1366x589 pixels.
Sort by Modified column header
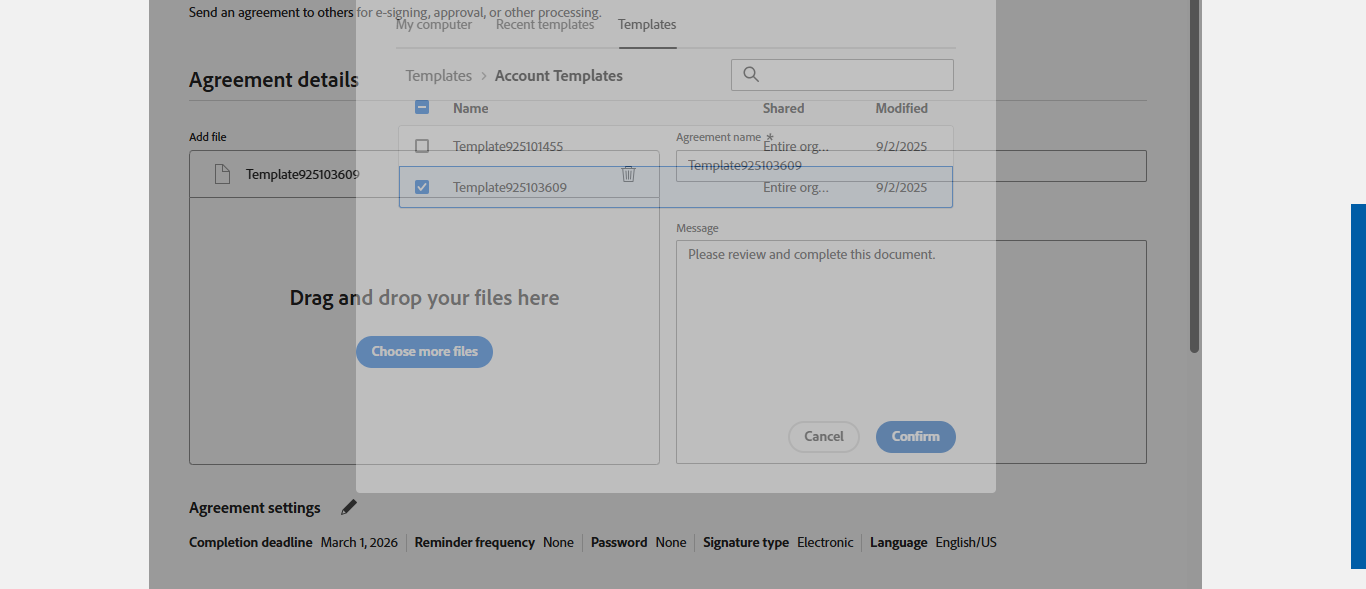click(x=902, y=108)
